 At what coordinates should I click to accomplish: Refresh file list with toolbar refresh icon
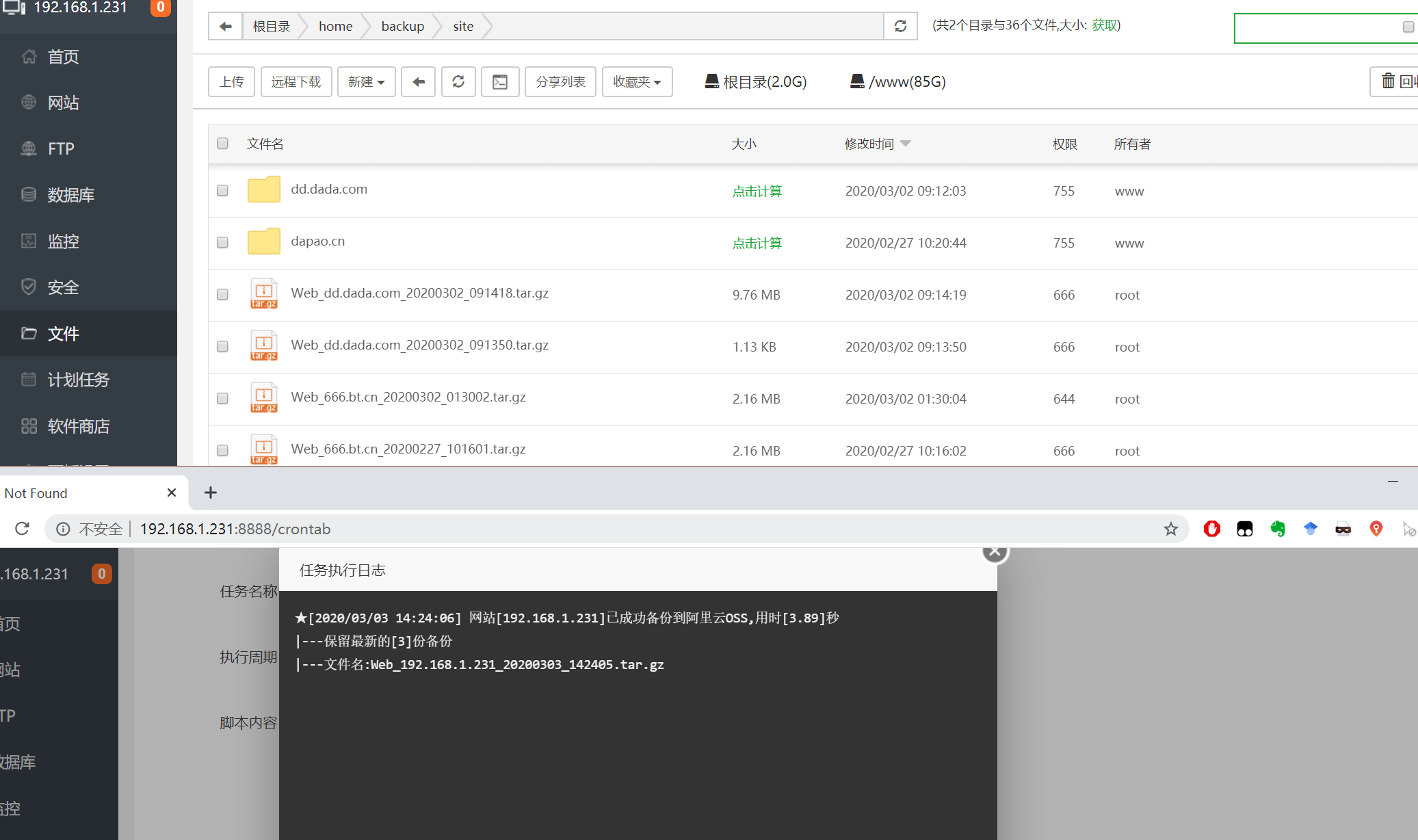coord(458,82)
